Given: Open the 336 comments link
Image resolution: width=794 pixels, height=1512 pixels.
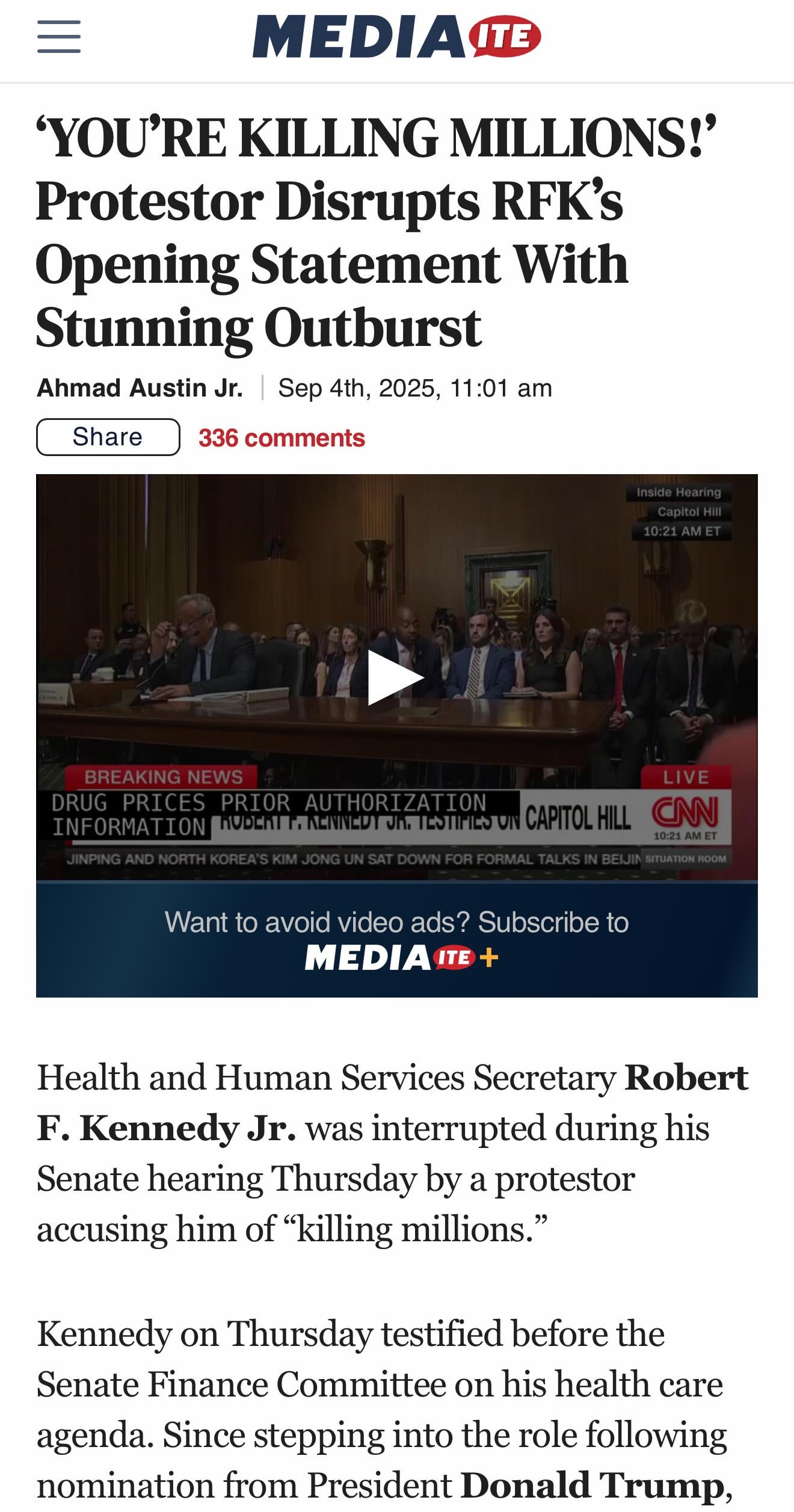Looking at the screenshot, I should click(282, 438).
